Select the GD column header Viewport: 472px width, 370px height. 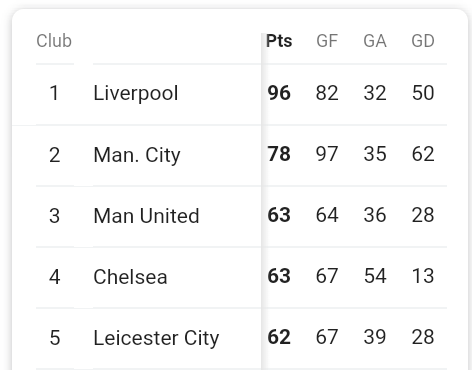(423, 41)
